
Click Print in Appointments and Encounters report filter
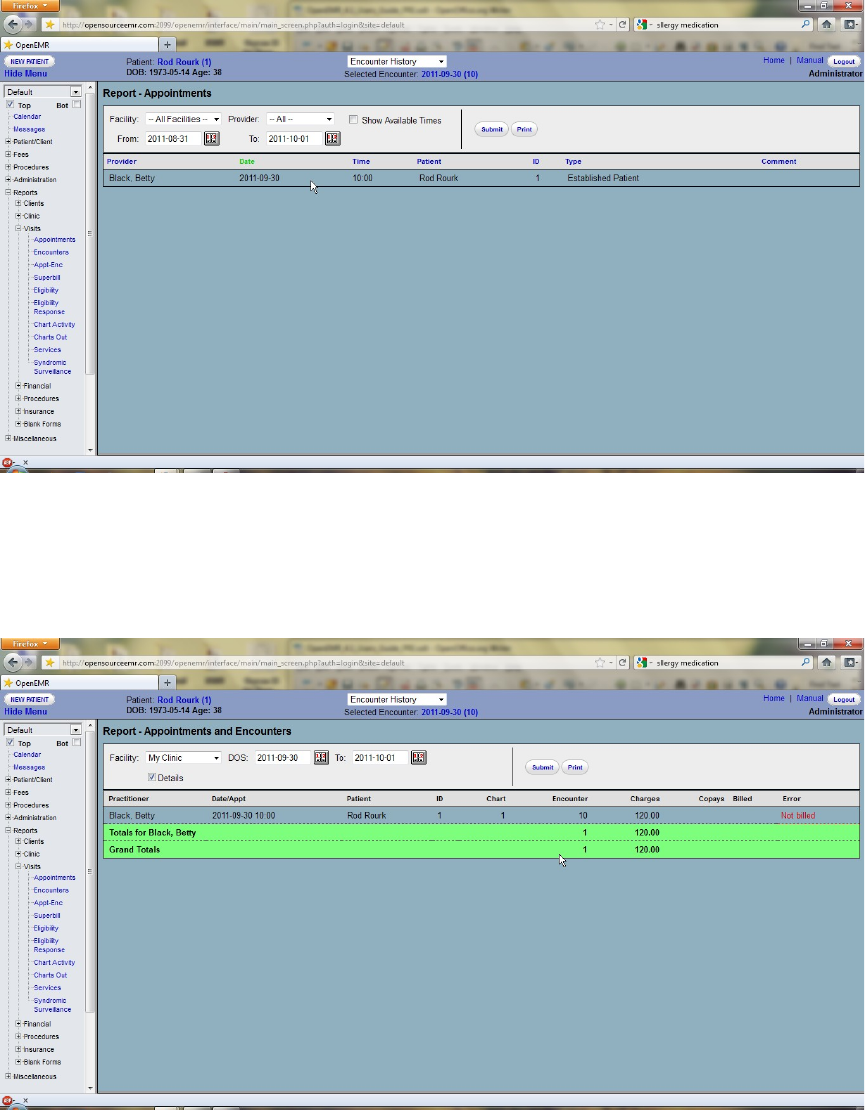pyautogui.click(x=575, y=767)
